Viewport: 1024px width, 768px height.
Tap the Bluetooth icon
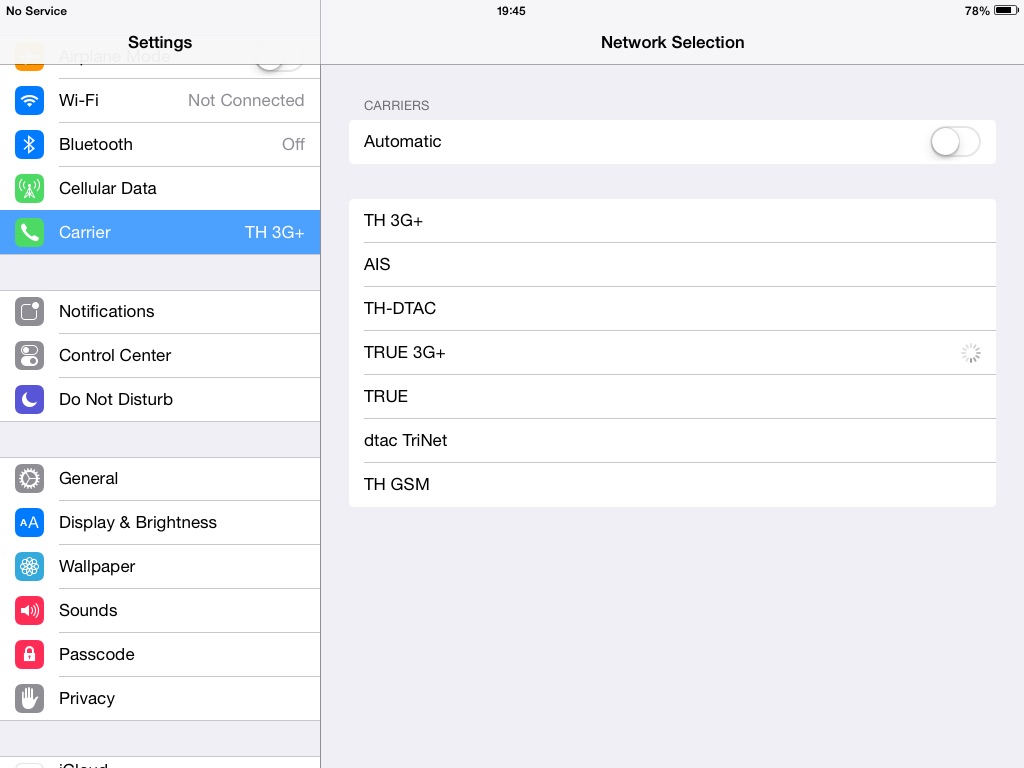tap(29, 144)
